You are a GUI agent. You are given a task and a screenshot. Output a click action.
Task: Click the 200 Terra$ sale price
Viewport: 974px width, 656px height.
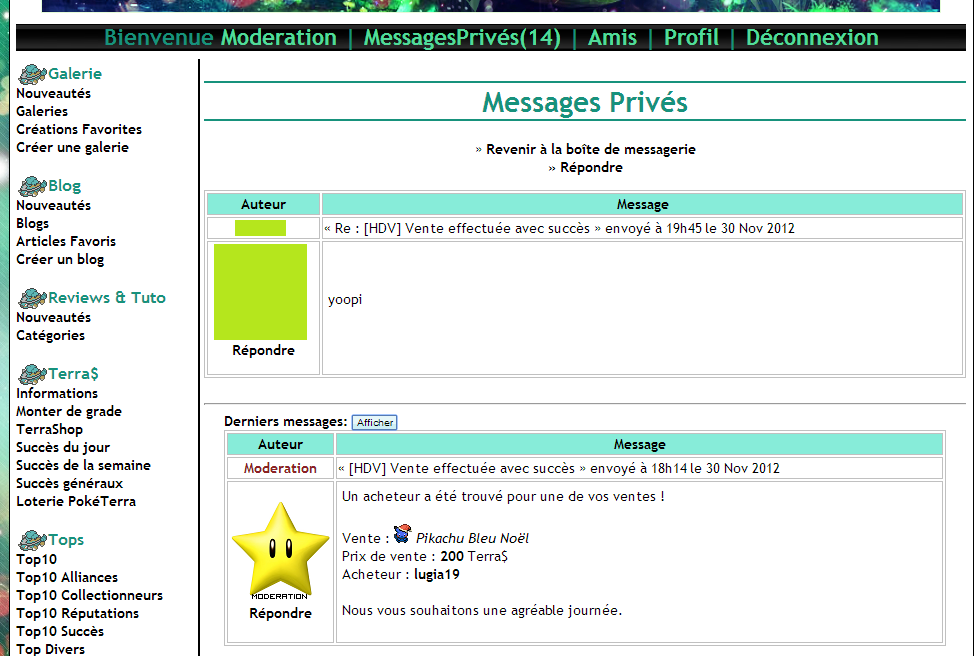pos(474,556)
